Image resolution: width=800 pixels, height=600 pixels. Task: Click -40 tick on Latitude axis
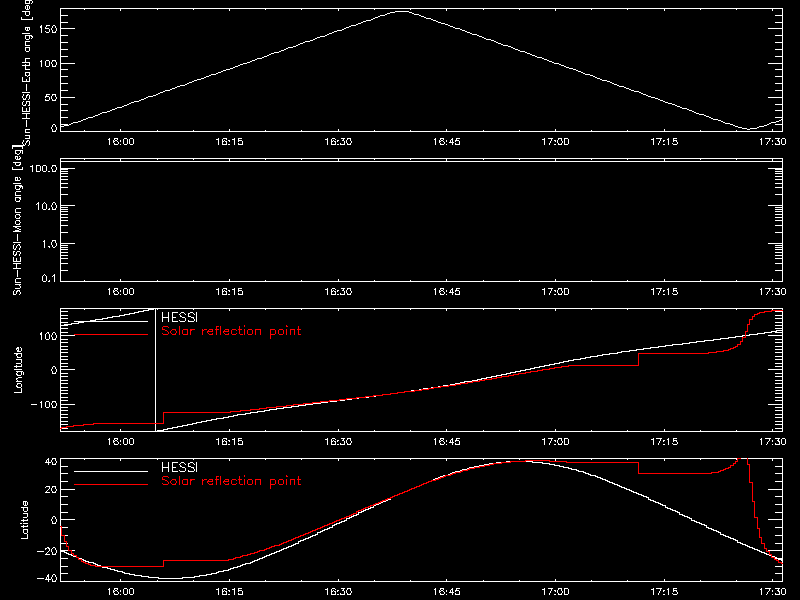(x=47, y=578)
